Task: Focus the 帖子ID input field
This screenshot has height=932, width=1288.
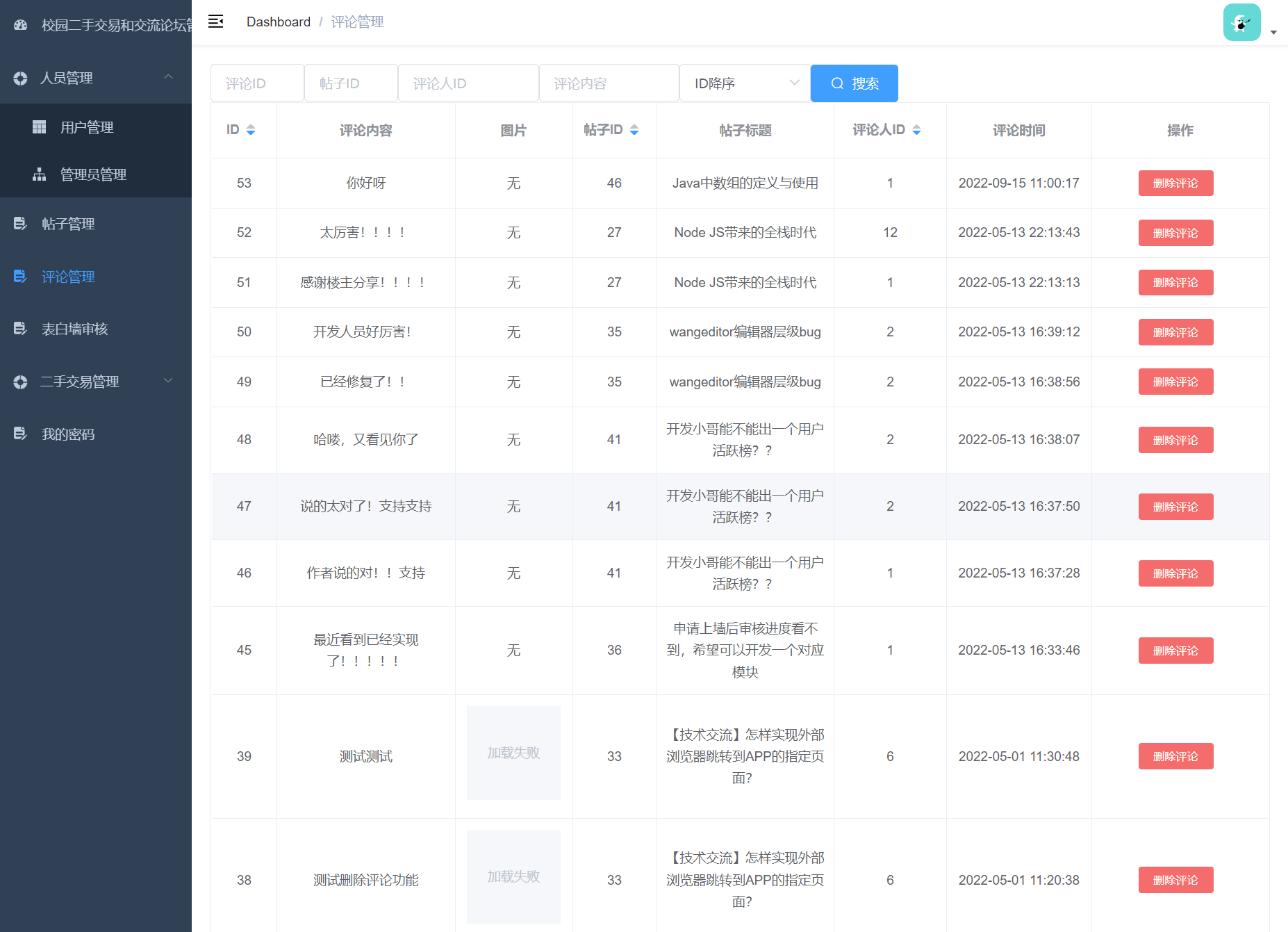Action: point(351,83)
